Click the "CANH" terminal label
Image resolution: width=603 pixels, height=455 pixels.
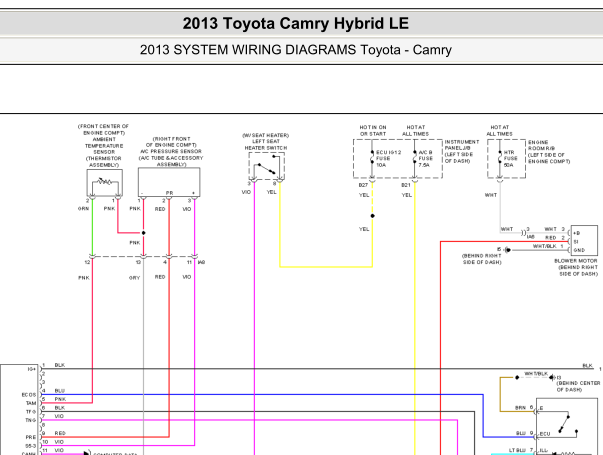tap(29, 453)
